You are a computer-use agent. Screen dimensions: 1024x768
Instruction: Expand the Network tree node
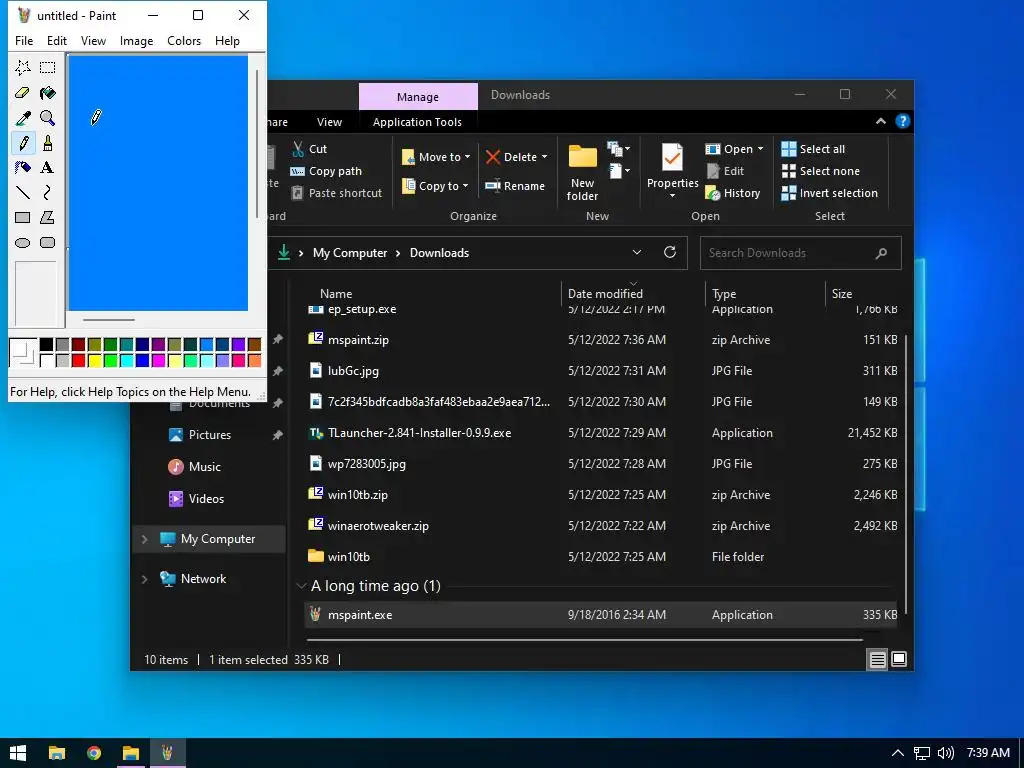144,579
